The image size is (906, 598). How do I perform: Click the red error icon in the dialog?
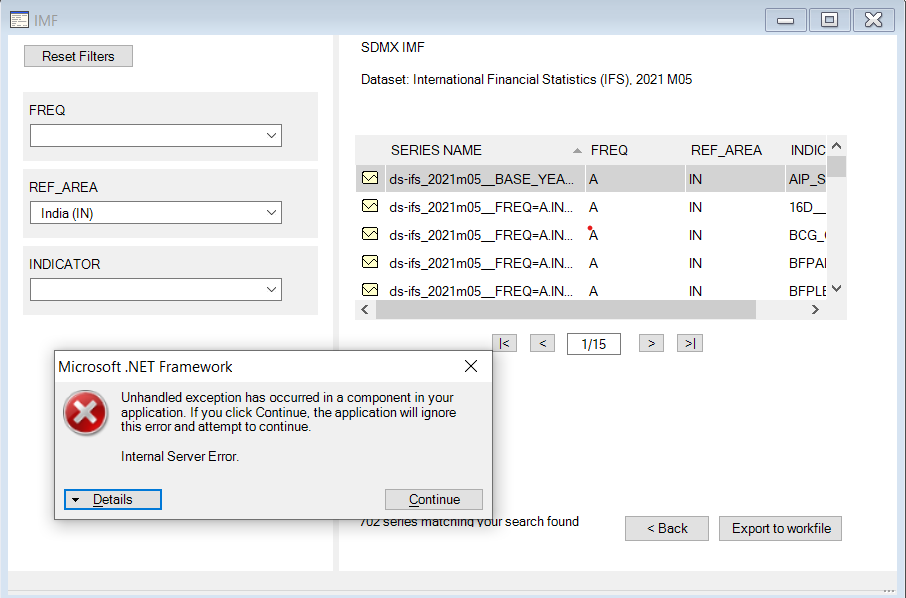[86, 412]
